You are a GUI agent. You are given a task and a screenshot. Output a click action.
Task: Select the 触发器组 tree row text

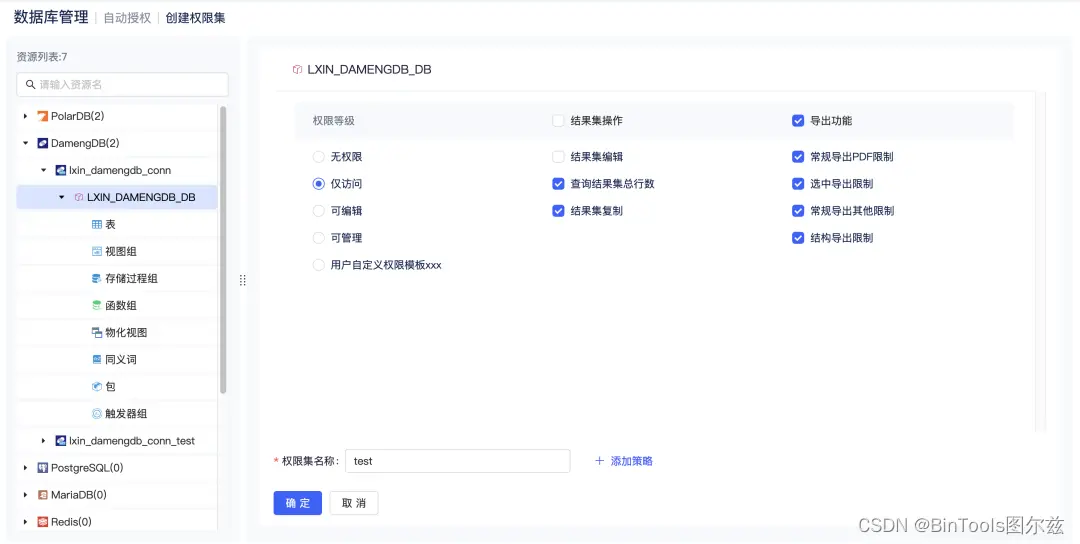click(126, 414)
